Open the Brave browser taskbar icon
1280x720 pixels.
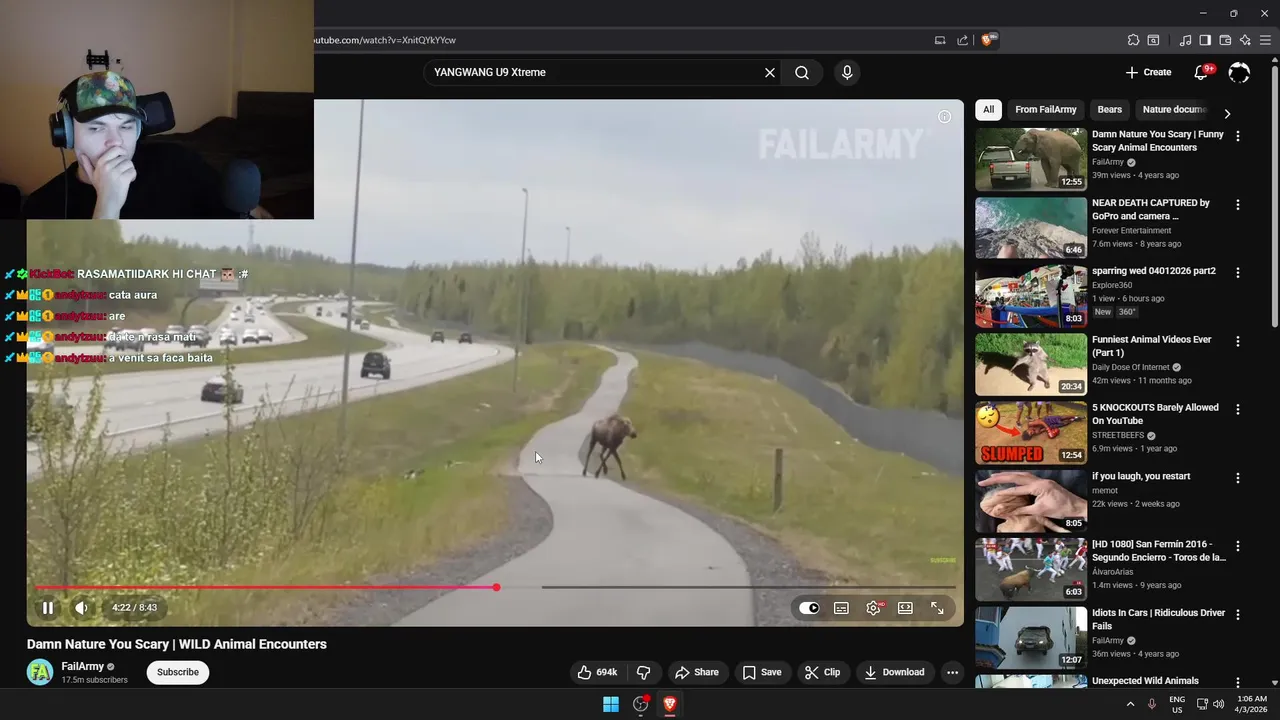pos(669,704)
